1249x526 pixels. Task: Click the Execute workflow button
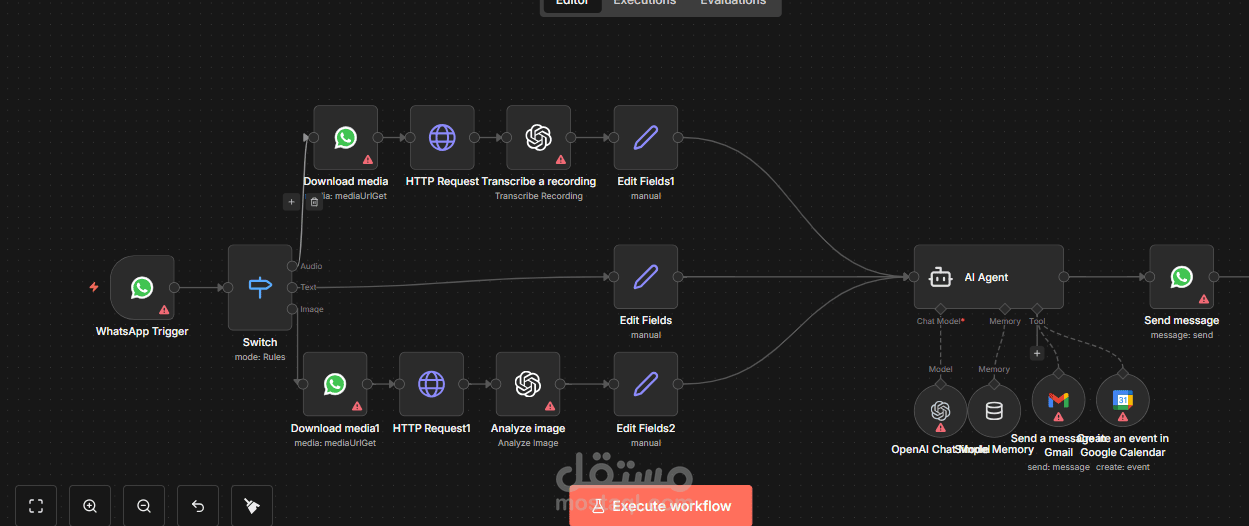[x=660, y=506]
